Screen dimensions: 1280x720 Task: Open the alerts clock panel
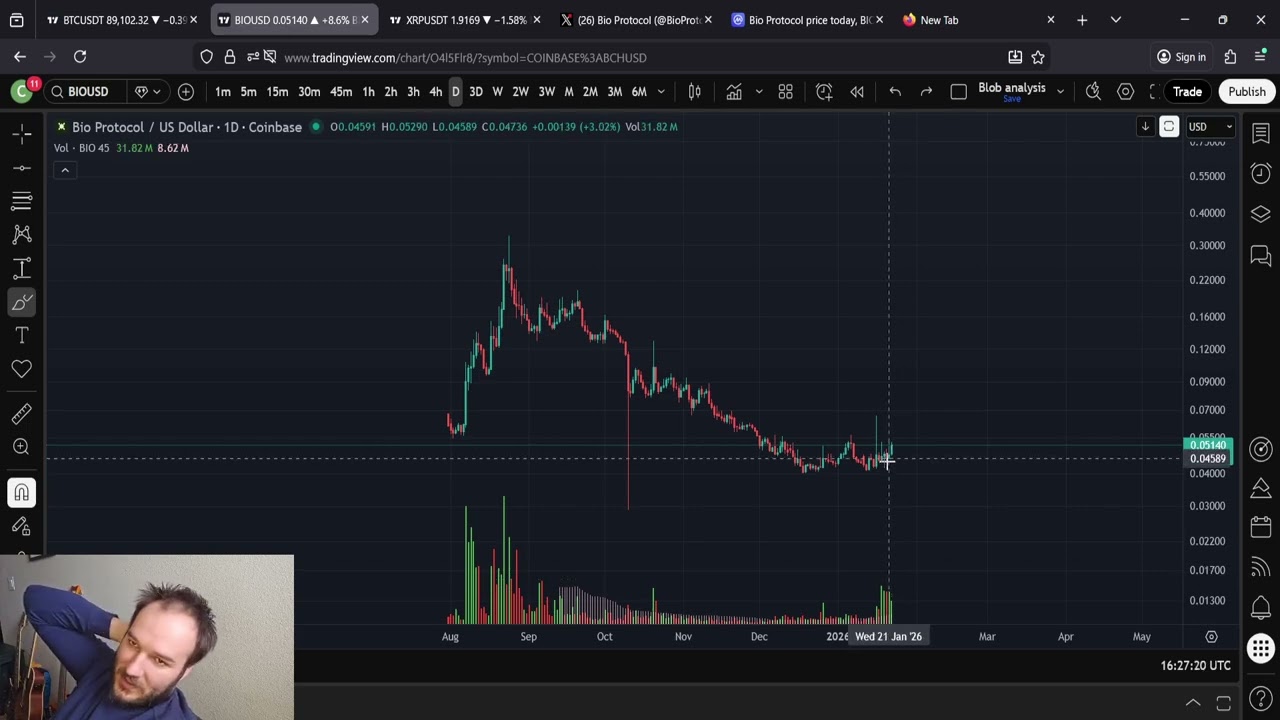coord(1260,173)
